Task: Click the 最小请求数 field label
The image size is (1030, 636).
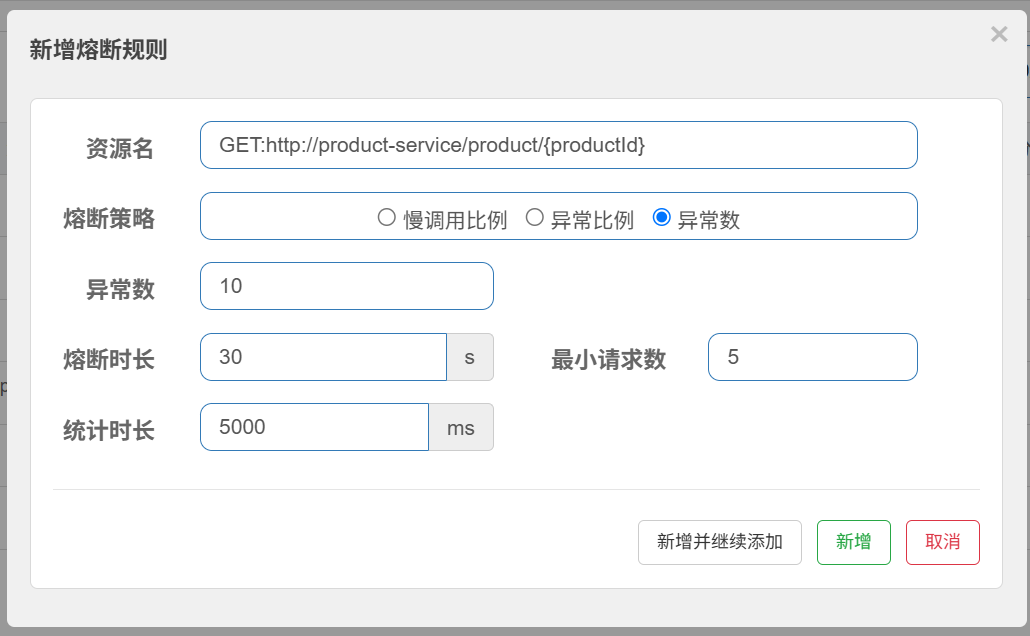Action: (608, 359)
